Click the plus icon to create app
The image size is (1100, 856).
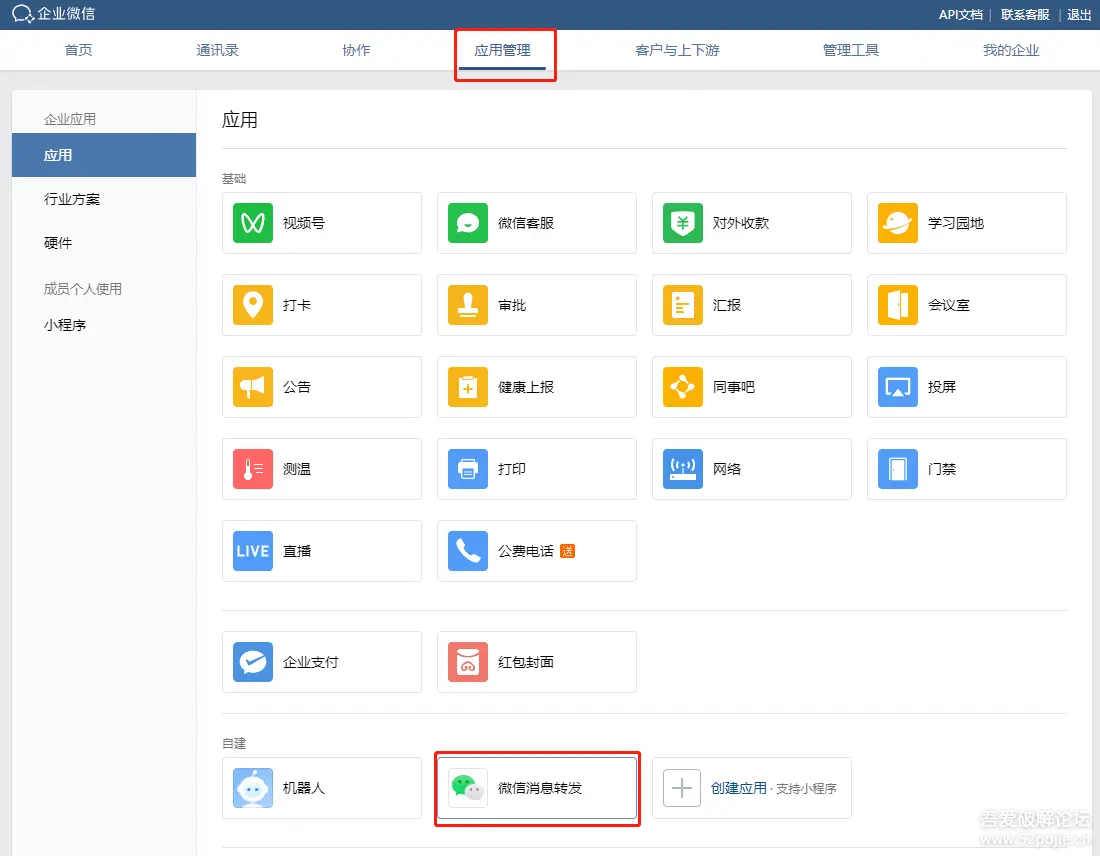pos(682,788)
